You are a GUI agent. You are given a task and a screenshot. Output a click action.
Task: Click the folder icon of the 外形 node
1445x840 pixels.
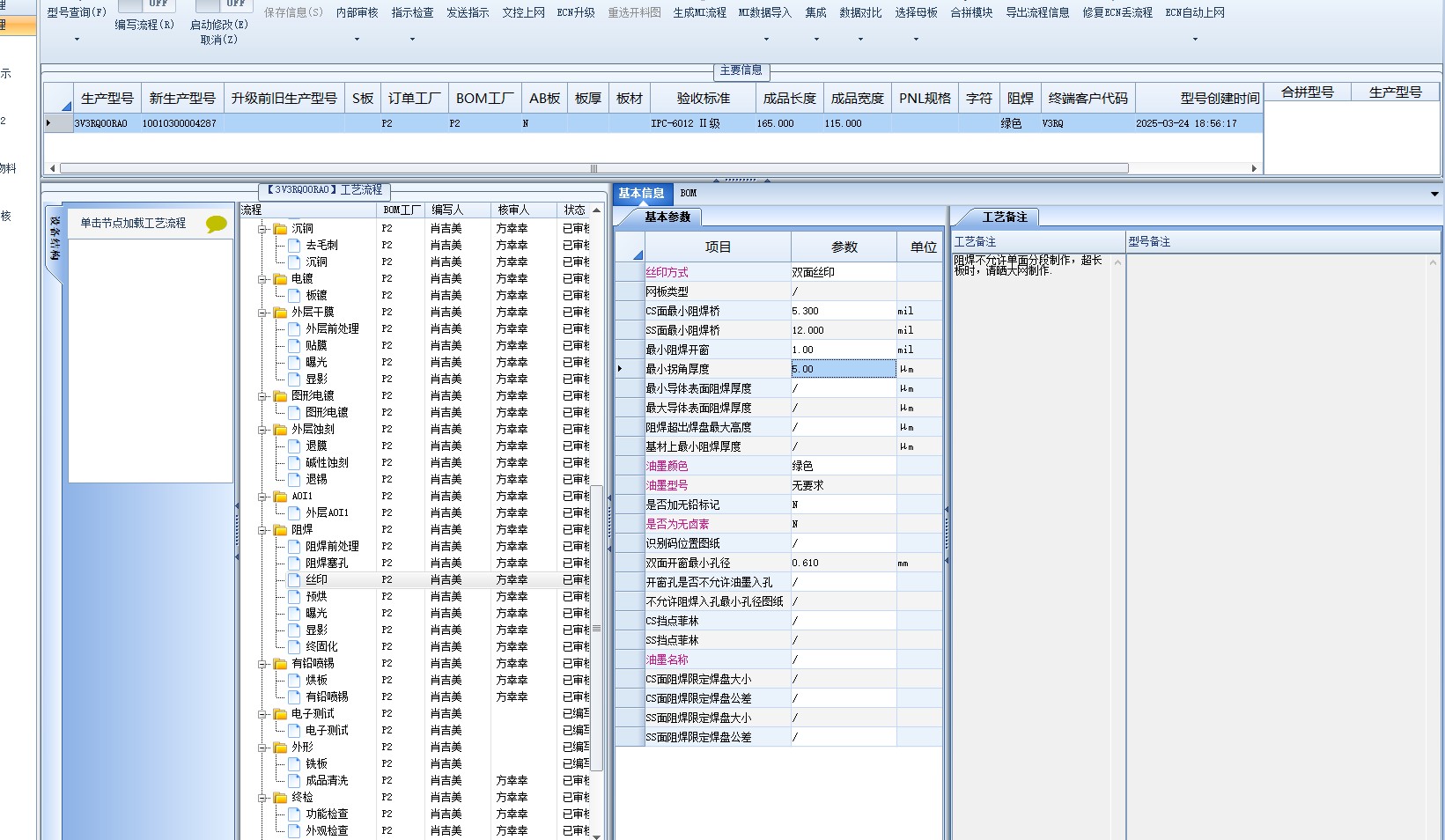pos(280,748)
